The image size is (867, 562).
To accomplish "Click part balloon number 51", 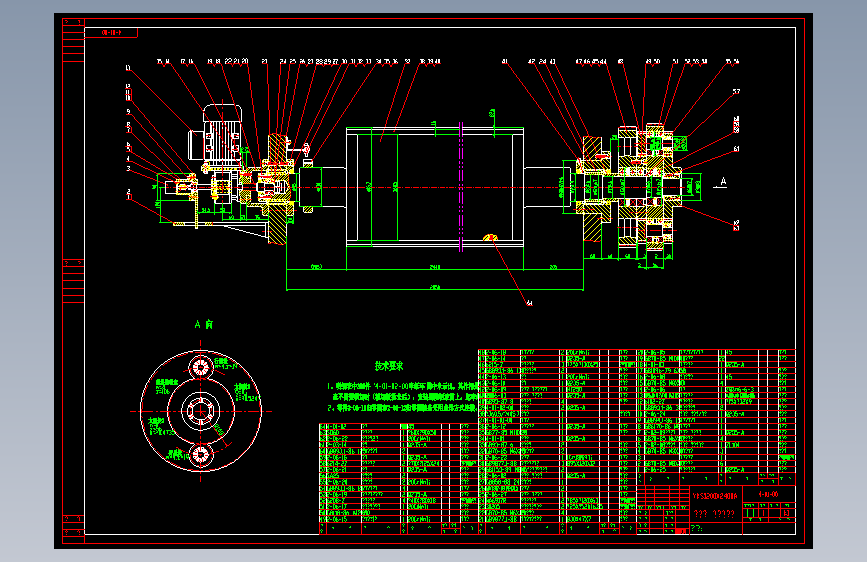I will [675, 61].
